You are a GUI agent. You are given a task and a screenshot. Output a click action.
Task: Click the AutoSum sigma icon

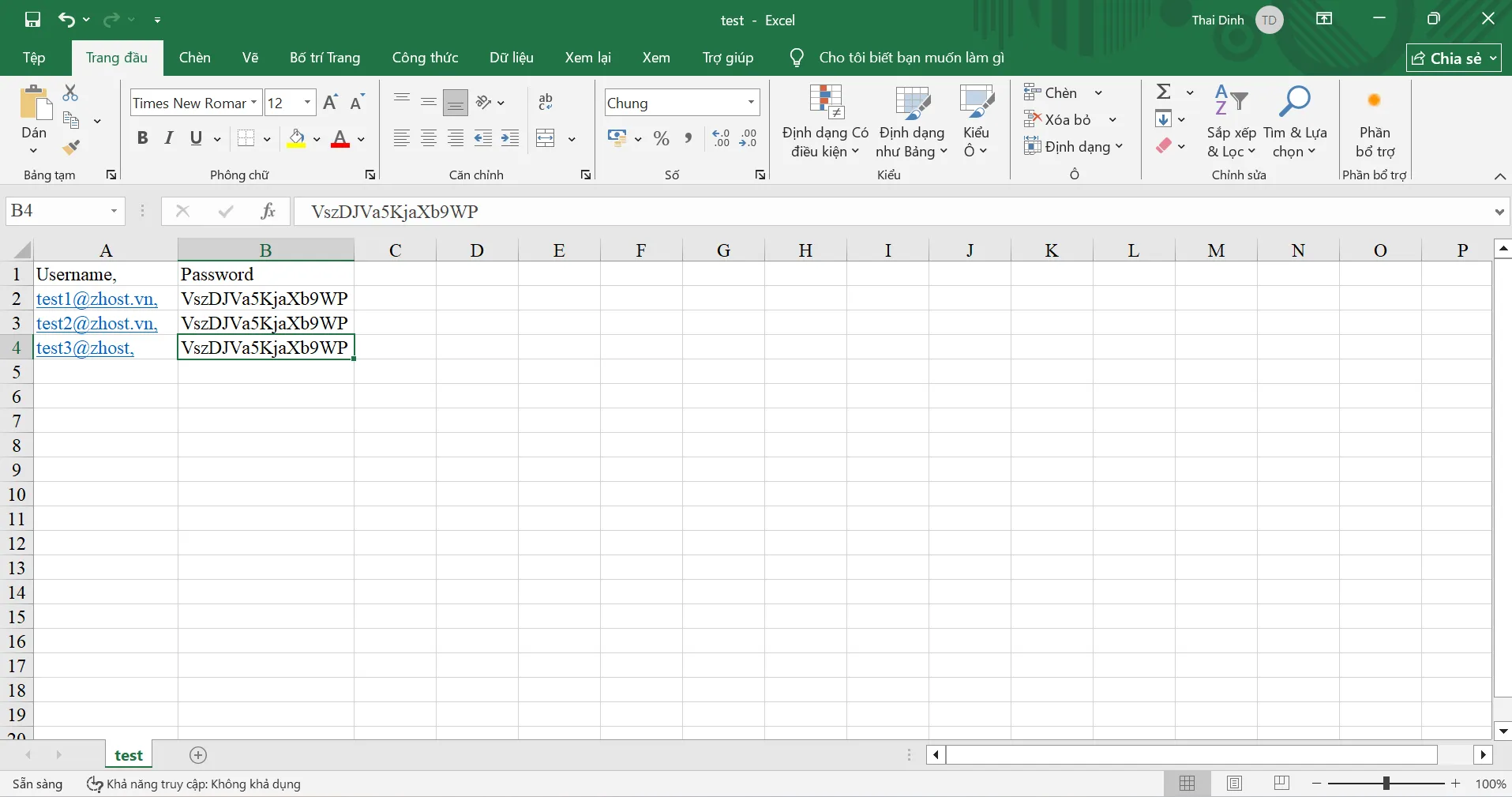(1163, 92)
